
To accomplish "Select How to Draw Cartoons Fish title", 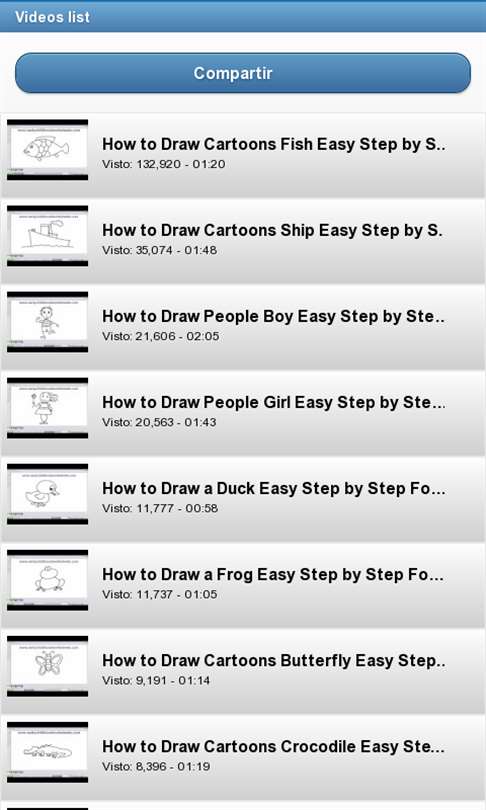I will point(274,144).
